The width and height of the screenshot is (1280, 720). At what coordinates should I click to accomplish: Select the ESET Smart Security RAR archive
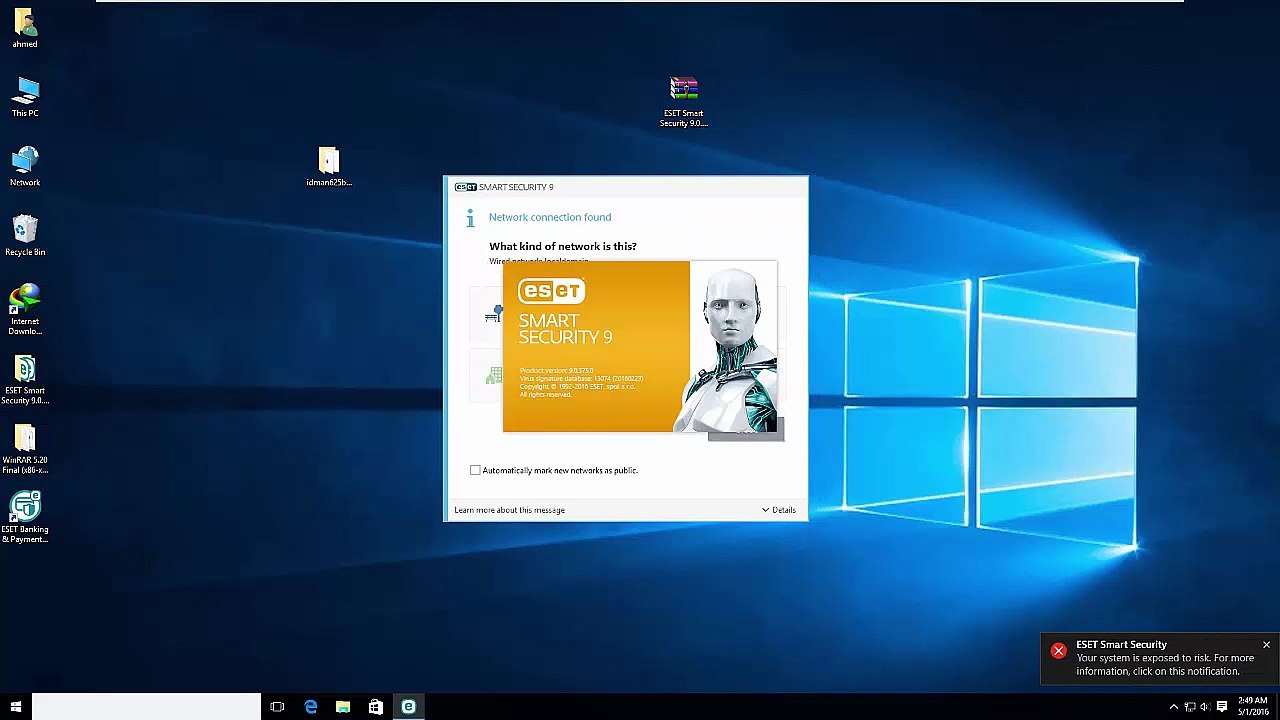coord(683,102)
